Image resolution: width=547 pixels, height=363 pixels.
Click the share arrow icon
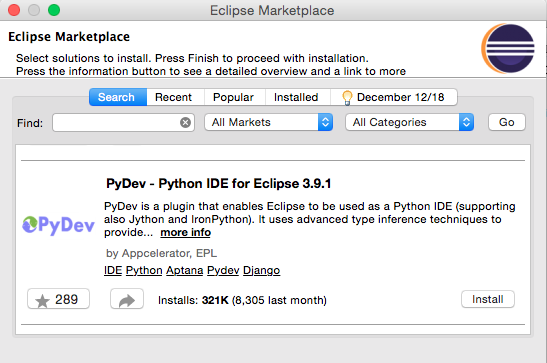127,299
